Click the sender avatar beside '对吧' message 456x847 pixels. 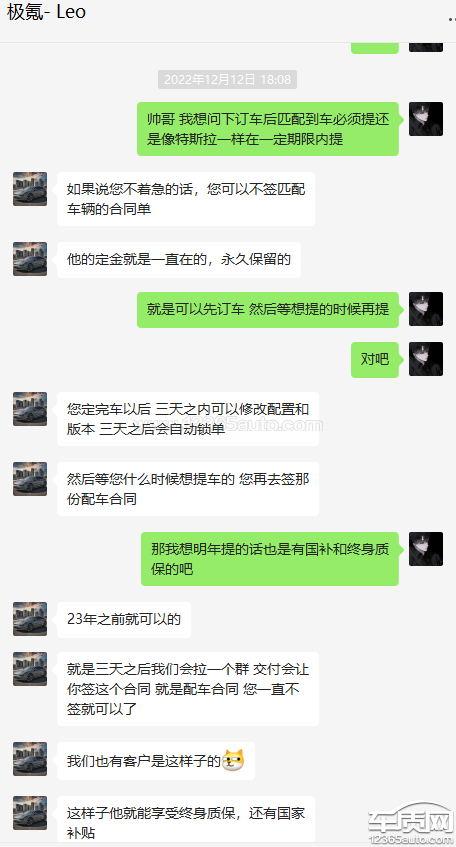click(x=426, y=359)
